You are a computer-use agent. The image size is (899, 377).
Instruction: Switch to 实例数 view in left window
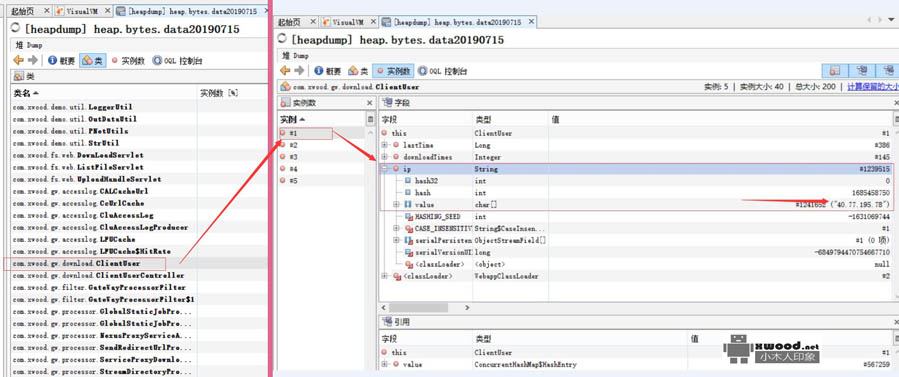[x=127, y=61]
